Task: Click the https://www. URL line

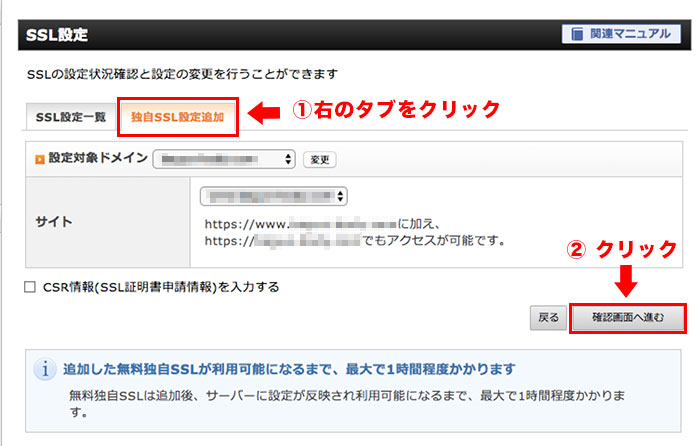Action: [323, 223]
